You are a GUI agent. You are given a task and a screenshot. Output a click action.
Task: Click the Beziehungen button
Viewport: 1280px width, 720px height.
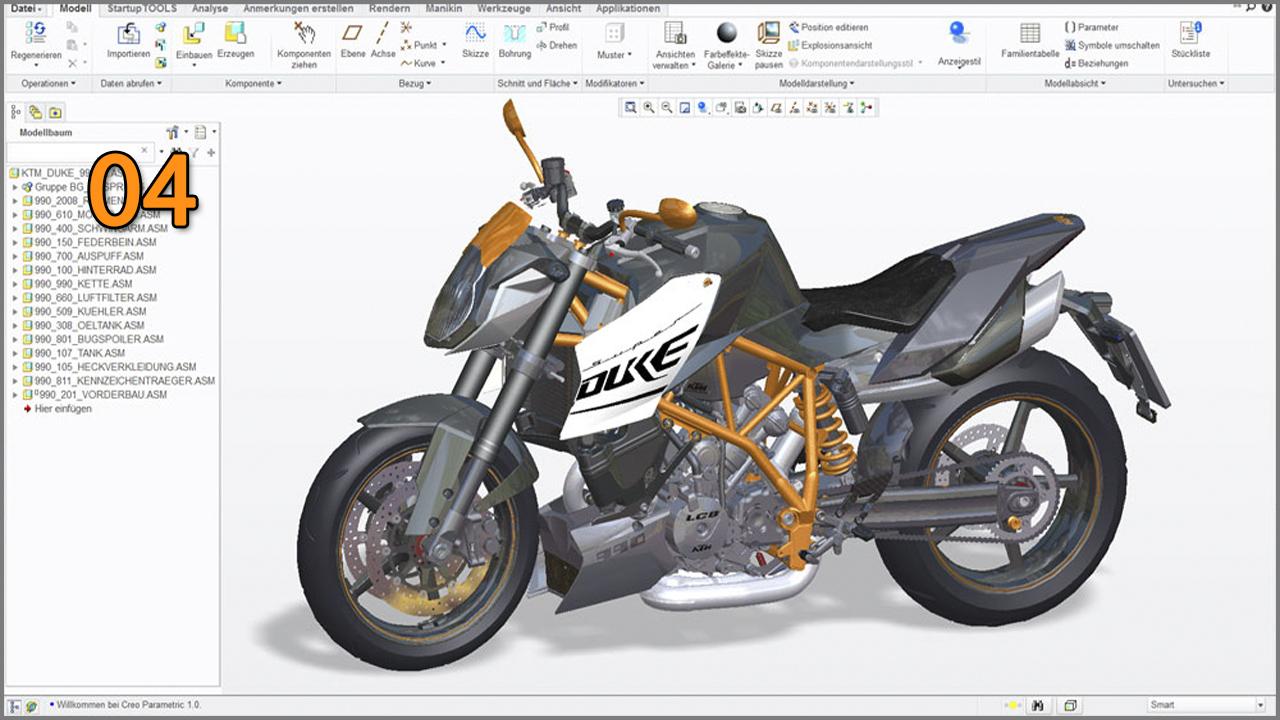(x=1096, y=63)
